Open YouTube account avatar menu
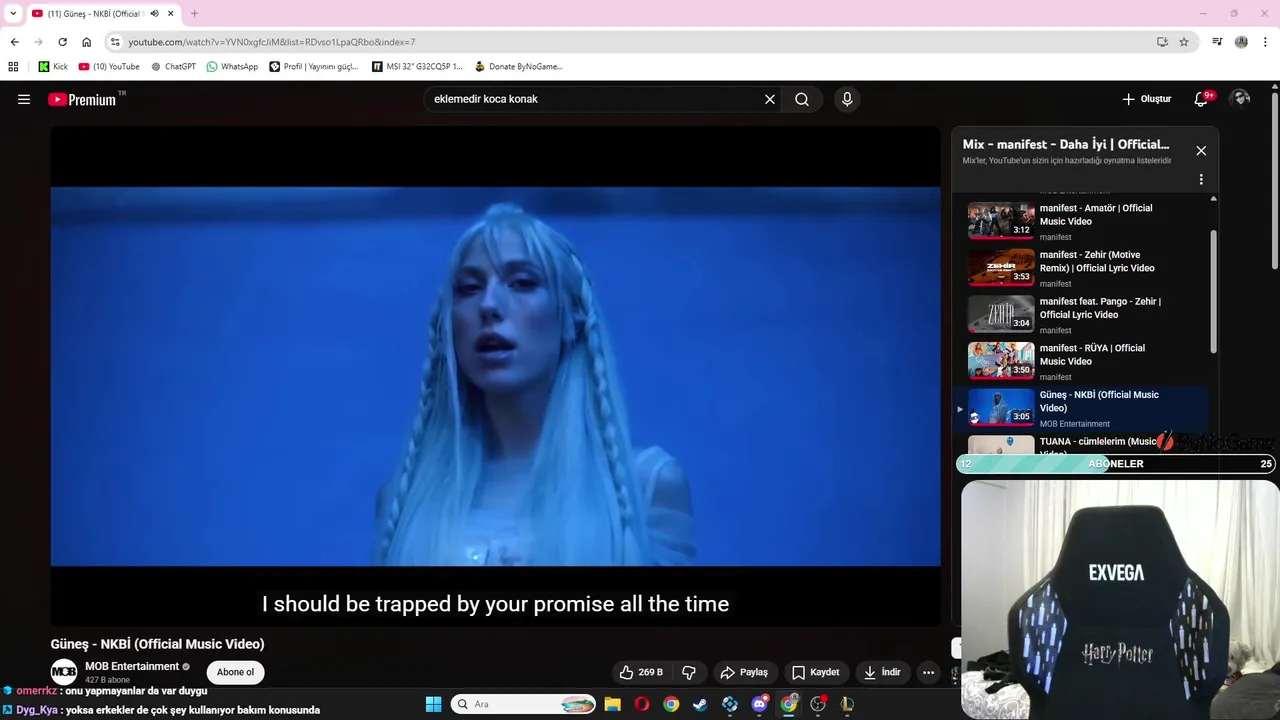The width and height of the screenshot is (1280, 720). coord(1241,98)
